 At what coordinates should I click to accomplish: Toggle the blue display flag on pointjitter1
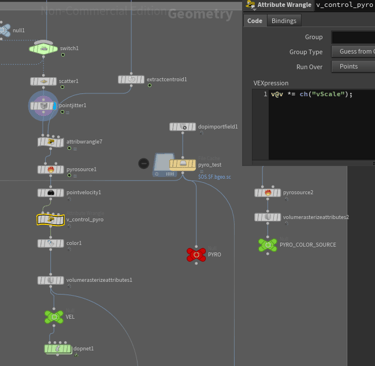click(x=55, y=106)
